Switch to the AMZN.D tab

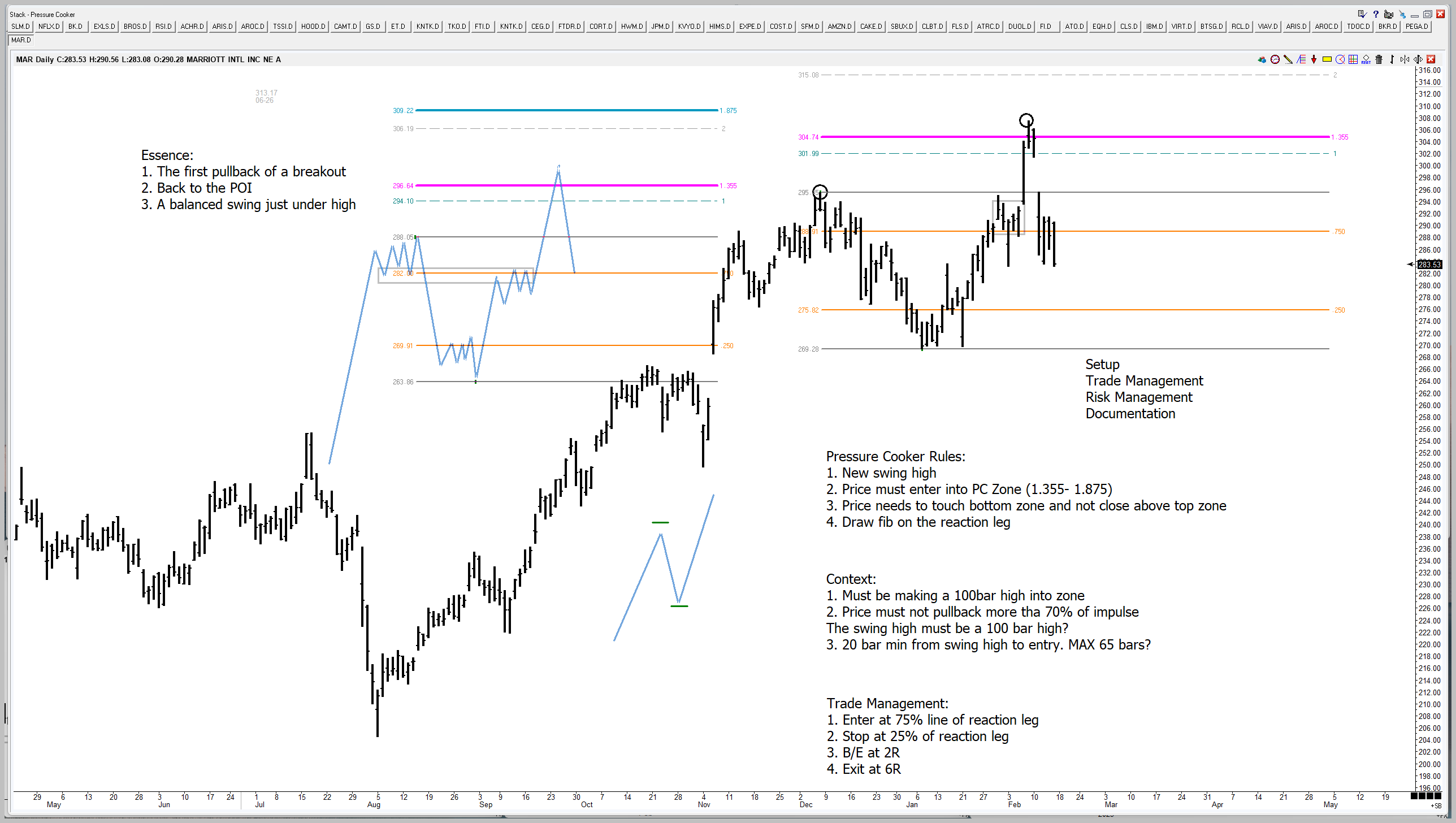(x=839, y=27)
